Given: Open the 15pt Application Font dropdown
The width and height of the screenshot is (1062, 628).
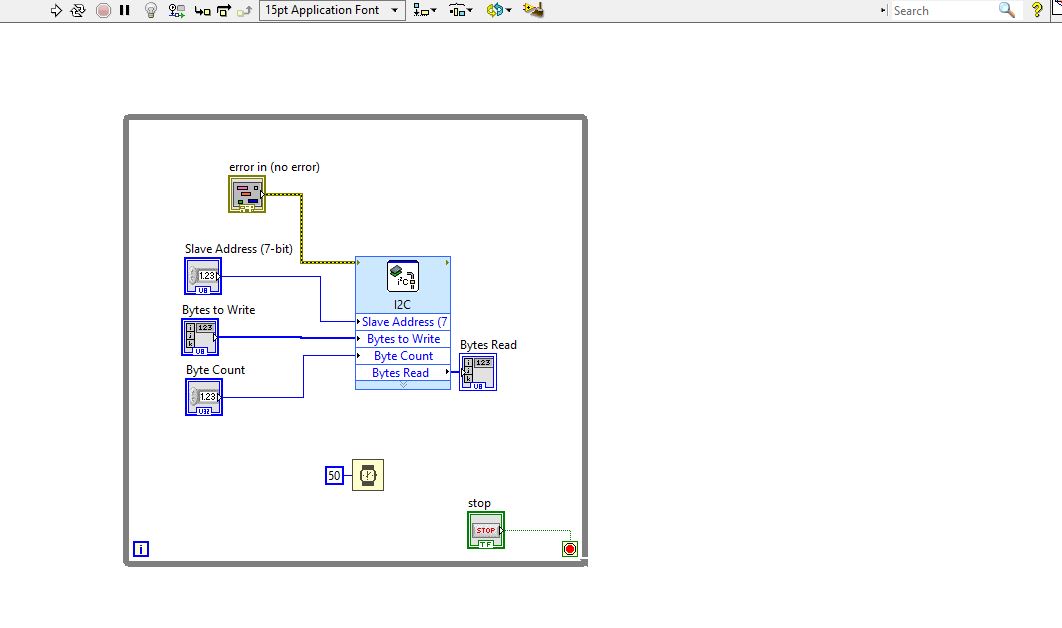Looking at the screenshot, I should click(332, 10).
